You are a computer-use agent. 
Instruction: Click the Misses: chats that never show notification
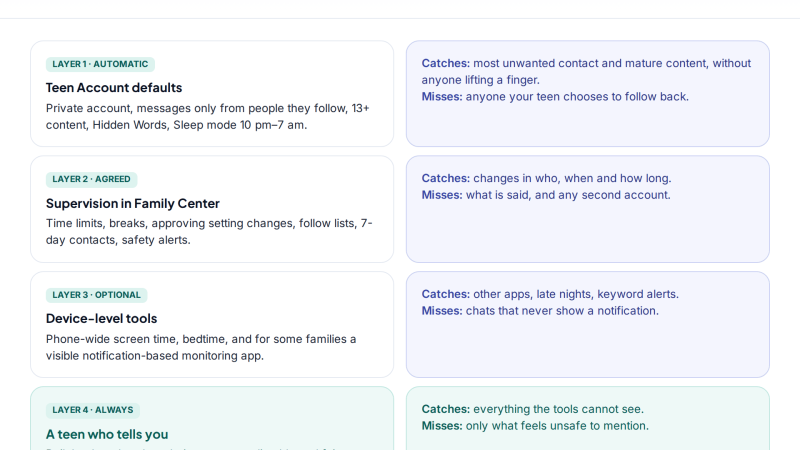pos(540,311)
